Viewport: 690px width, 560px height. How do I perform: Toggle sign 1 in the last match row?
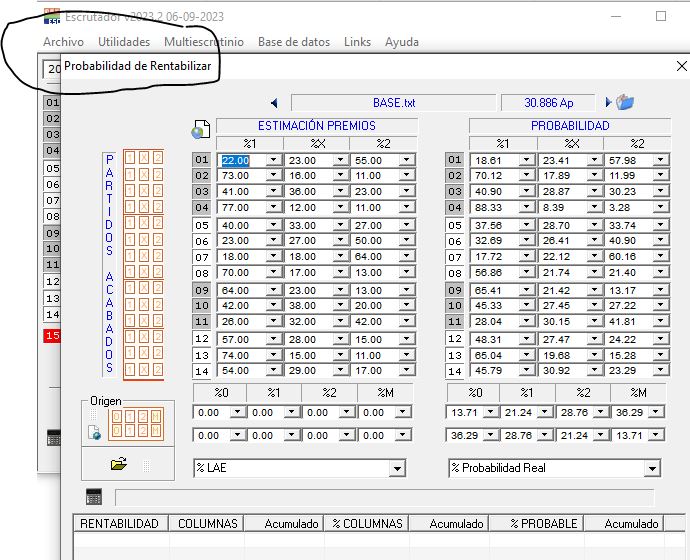(130, 369)
